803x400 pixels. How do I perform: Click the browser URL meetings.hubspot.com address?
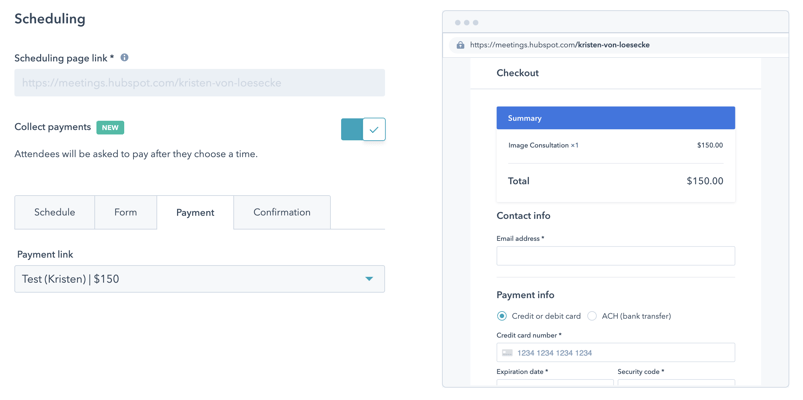click(560, 45)
